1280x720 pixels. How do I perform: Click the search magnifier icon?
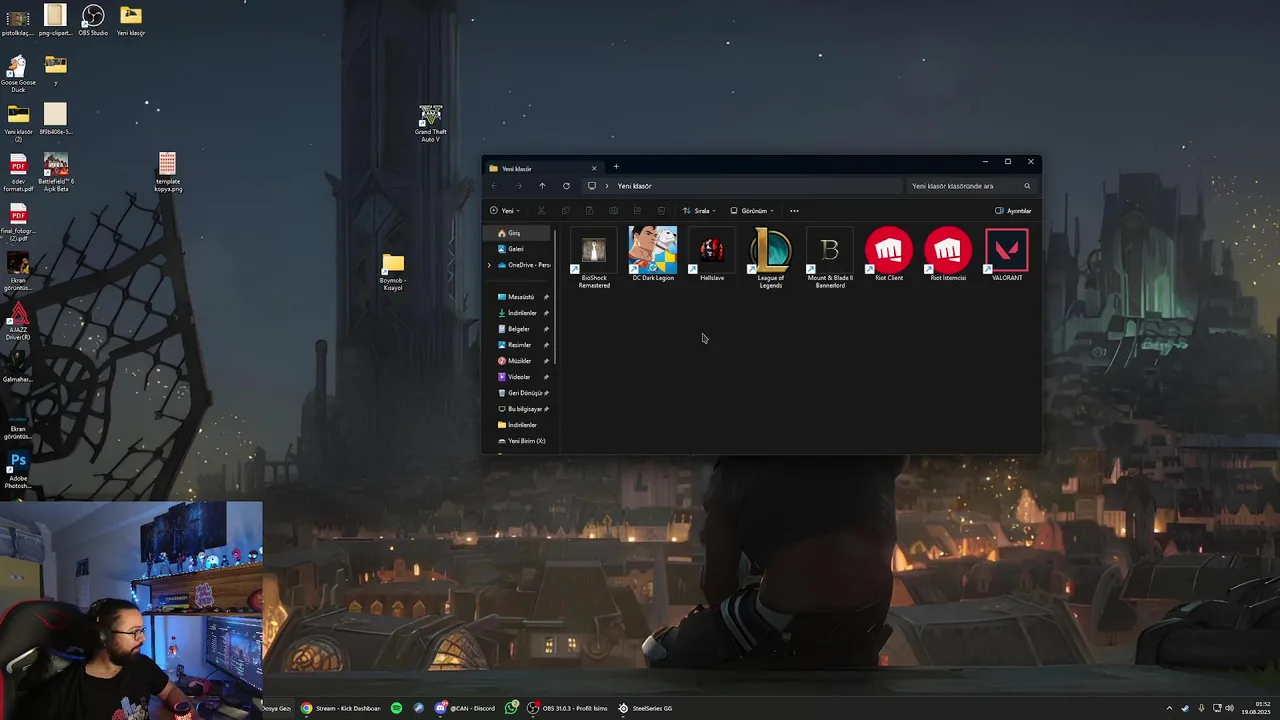tap(1027, 186)
